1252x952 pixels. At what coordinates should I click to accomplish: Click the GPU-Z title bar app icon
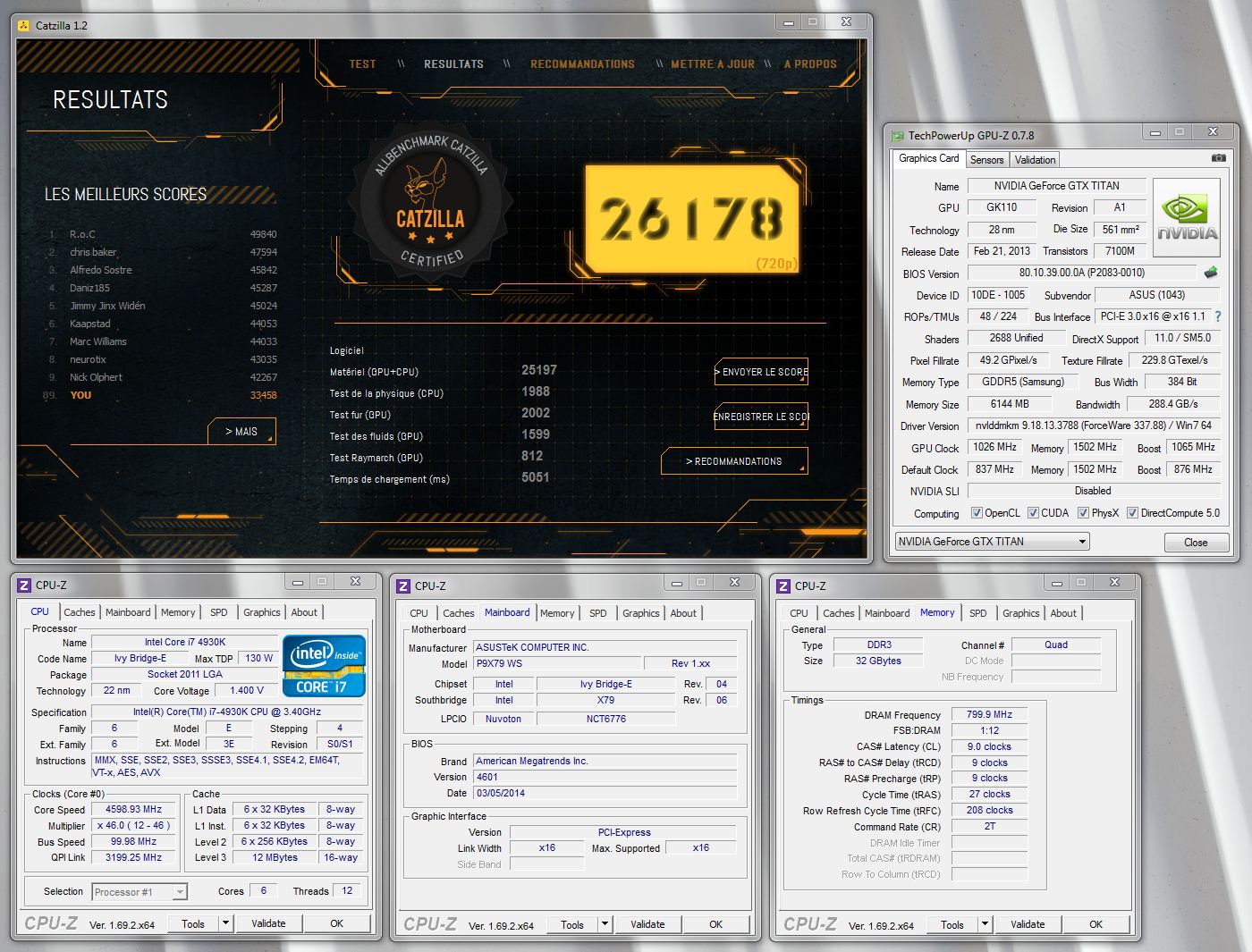tap(898, 136)
